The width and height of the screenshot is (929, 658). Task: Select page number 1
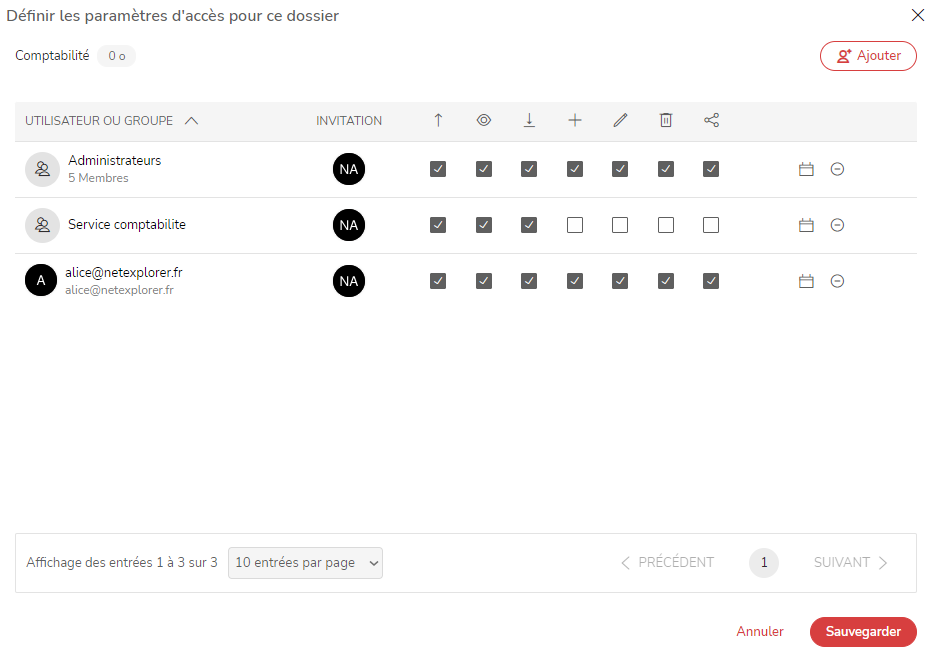point(764,563)
